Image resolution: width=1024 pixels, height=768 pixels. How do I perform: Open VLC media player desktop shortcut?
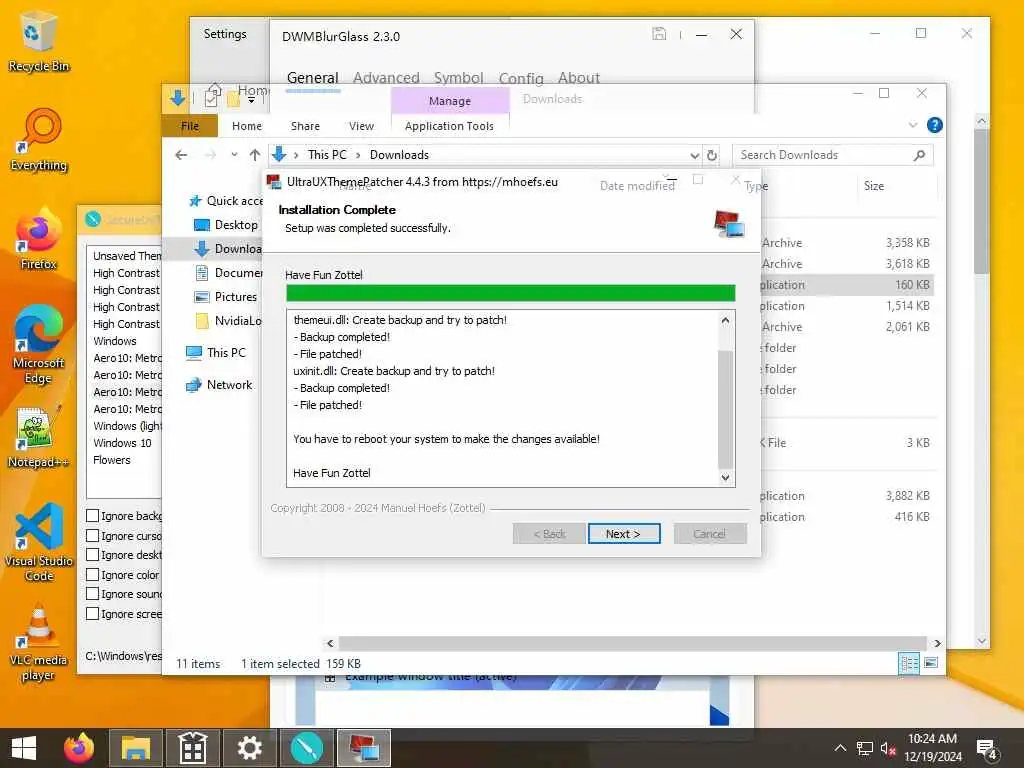pyautogui.click(x=39, y=644)
